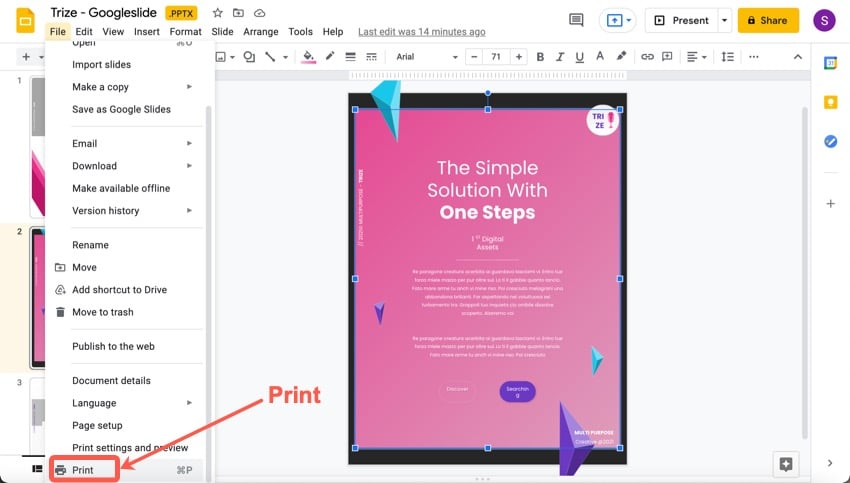
Task: Open the comment history icon
Action: pyautogui.click(x=576, y=20)
